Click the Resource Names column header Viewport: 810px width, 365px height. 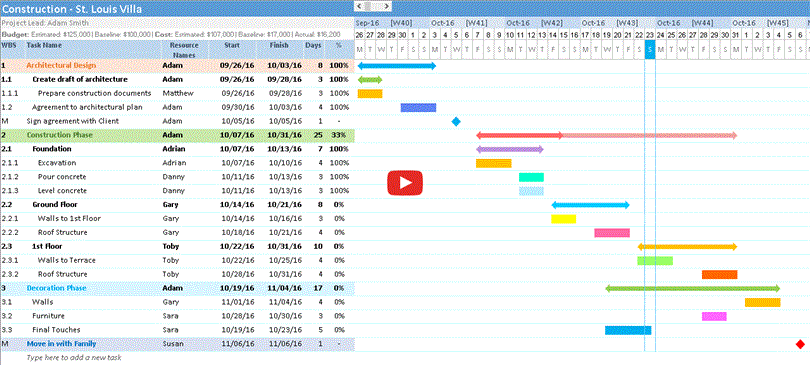(184, 50)
